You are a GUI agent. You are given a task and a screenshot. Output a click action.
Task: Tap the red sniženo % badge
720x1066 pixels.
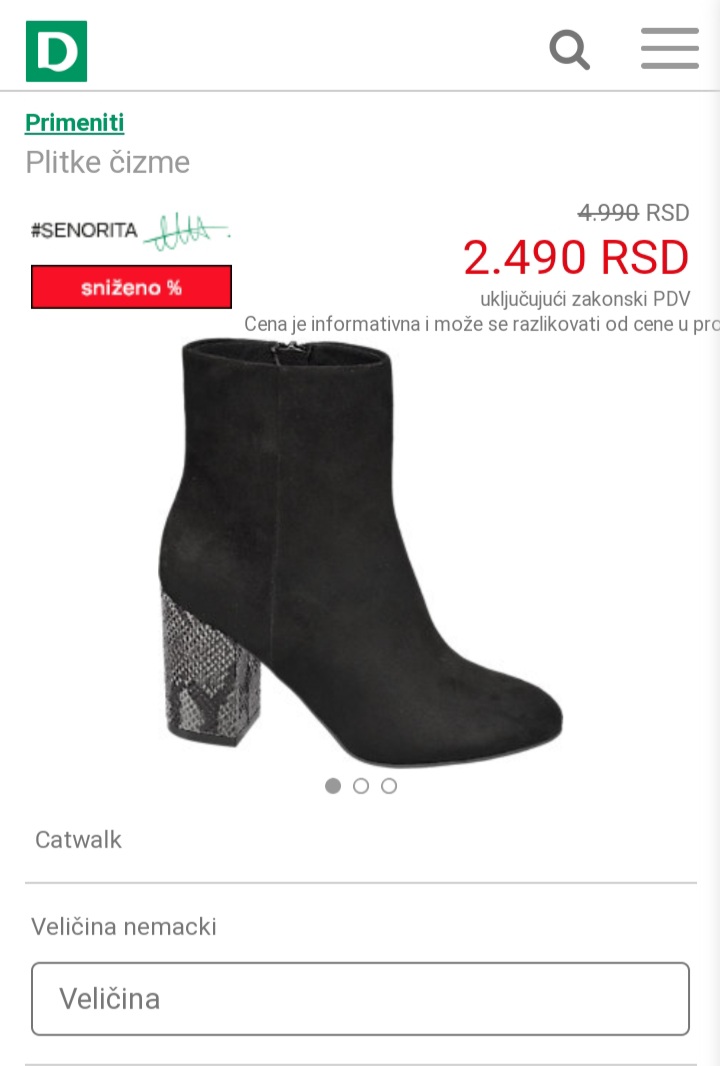[x=131, y=287]
